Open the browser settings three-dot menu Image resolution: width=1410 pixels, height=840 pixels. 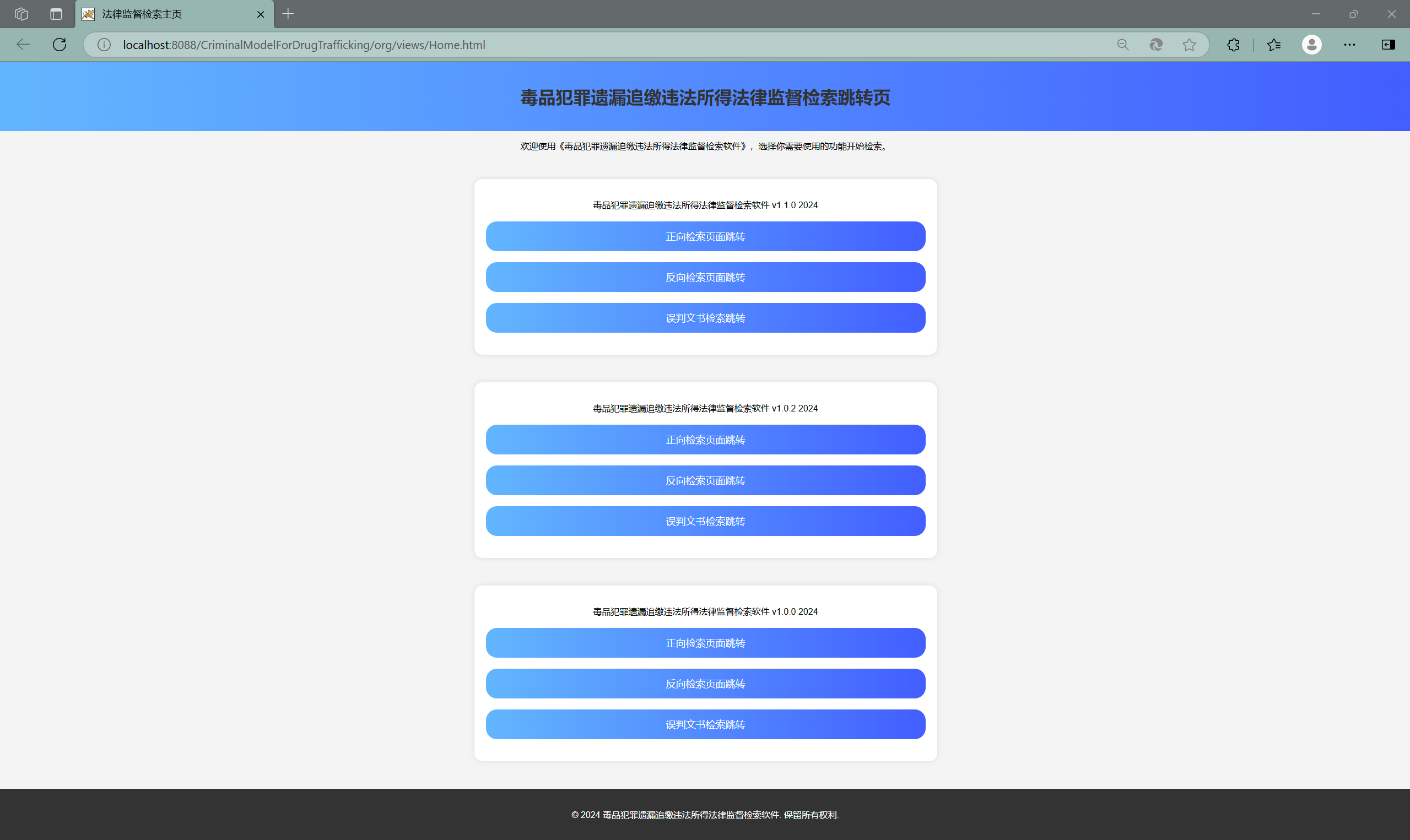point(1349,45)
